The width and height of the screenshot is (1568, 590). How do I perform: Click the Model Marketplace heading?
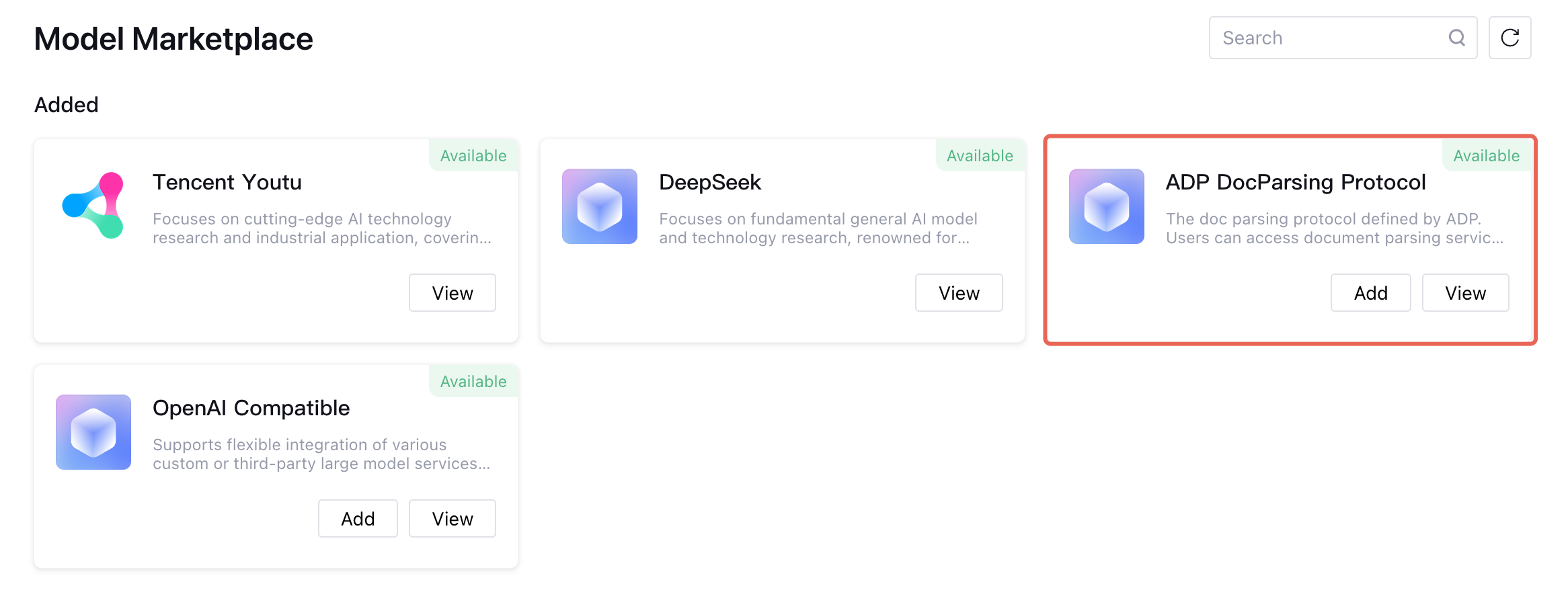click(x=173, y=39)
